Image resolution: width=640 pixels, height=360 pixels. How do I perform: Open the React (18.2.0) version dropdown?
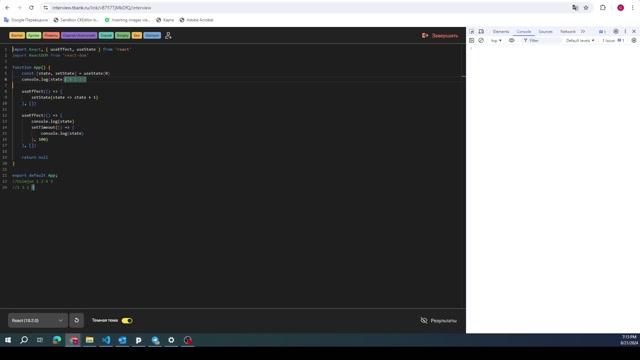click(x=37, y=320)
